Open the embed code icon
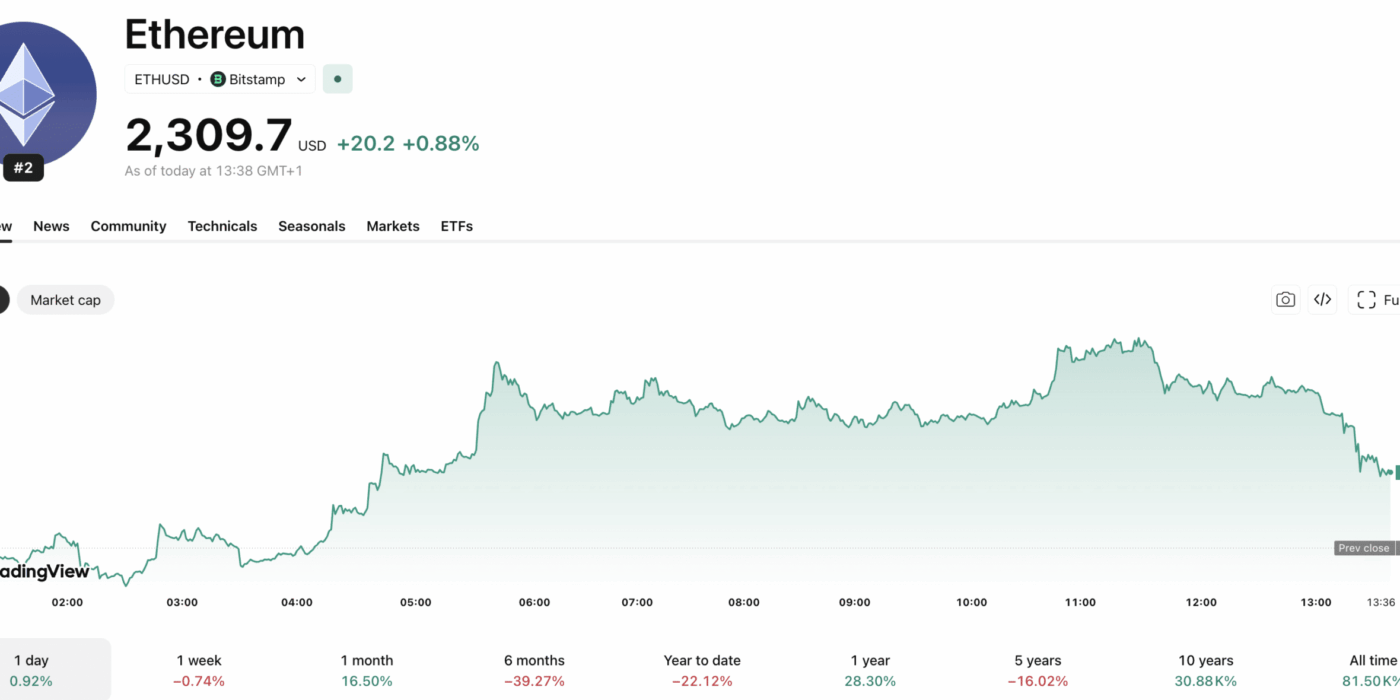This screenshot has height=700, width=1400. pos(1322,300)
